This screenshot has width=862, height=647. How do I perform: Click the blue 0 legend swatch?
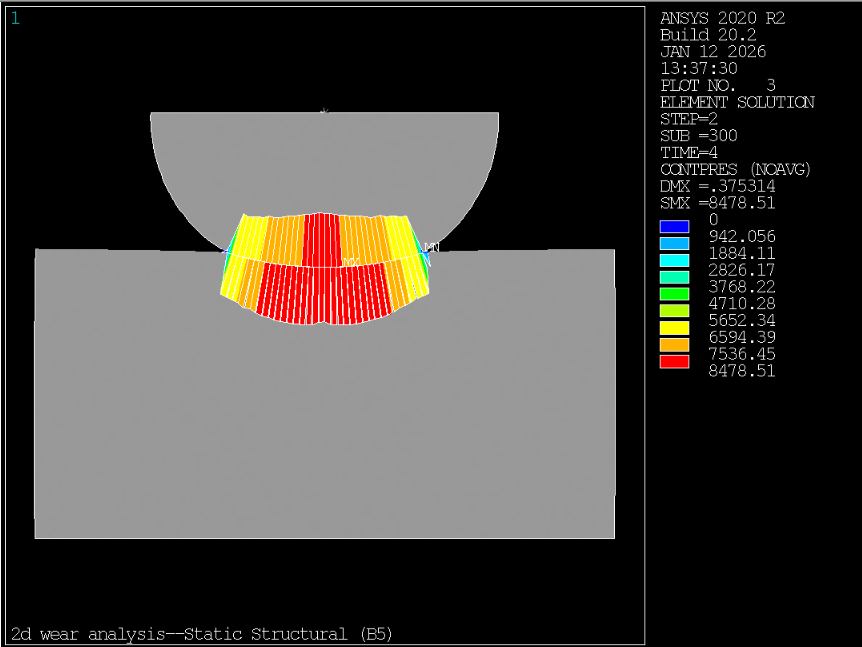click(674, 227)
